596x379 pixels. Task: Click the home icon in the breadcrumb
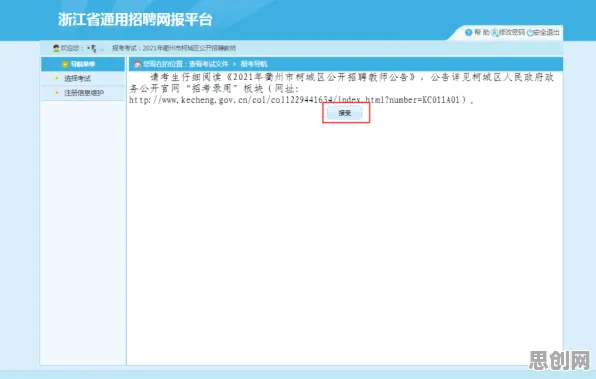(x=138, y=64)
